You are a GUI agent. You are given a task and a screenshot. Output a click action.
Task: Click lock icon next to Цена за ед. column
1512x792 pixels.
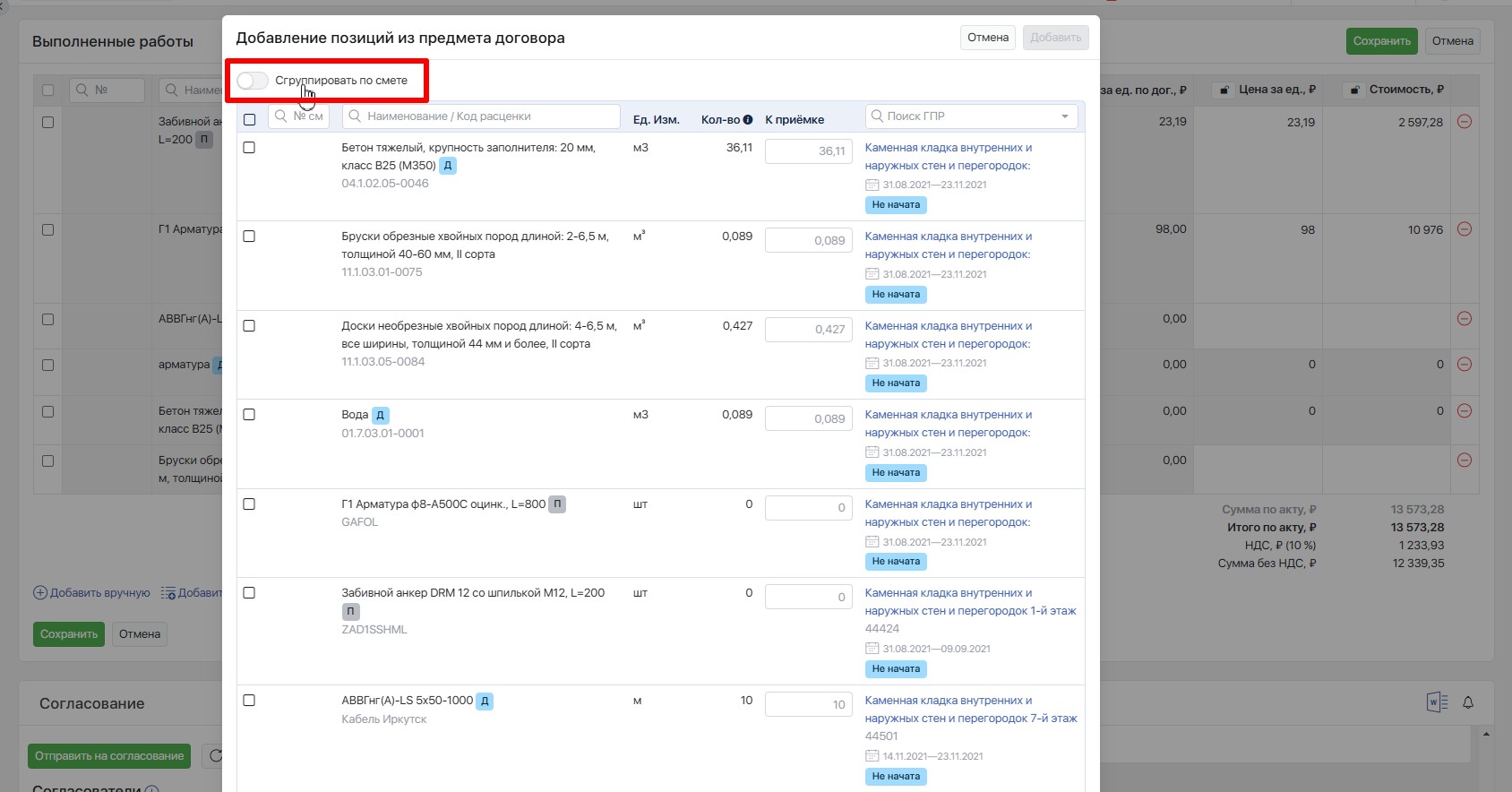point(1224,90)
